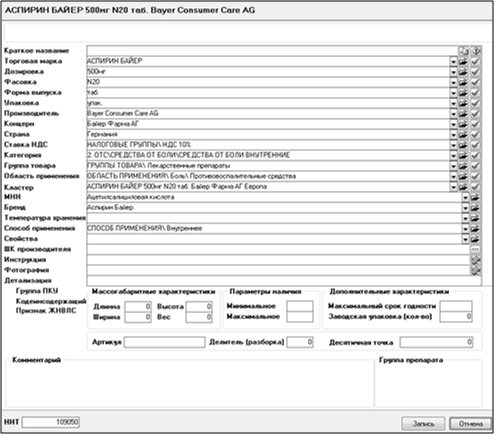Open the Инструкция file attachment icon
Image resolution: width=494 pixels, height=434 pixels.
[476, 260]
